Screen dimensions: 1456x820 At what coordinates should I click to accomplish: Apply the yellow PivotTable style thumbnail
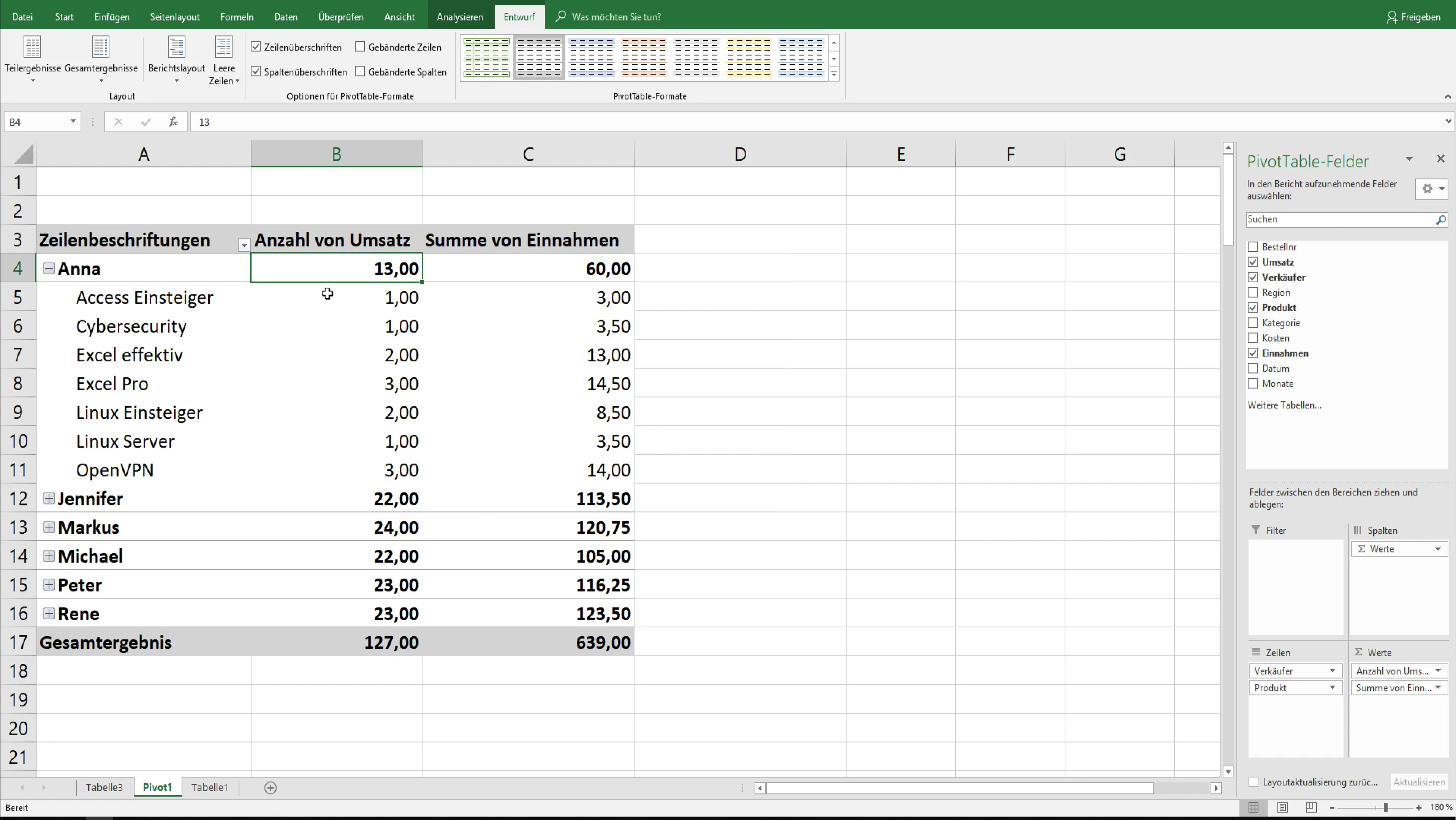click(x=749, y=57)
